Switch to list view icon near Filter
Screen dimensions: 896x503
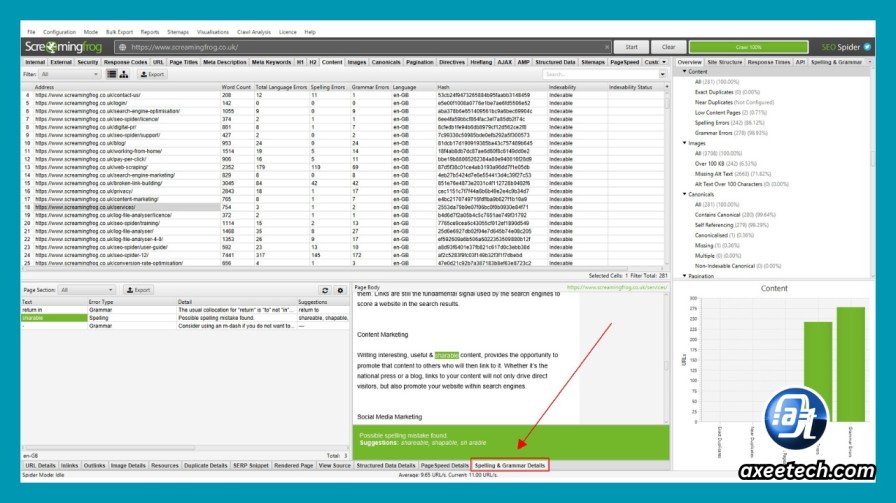click(x=112, y=74)
